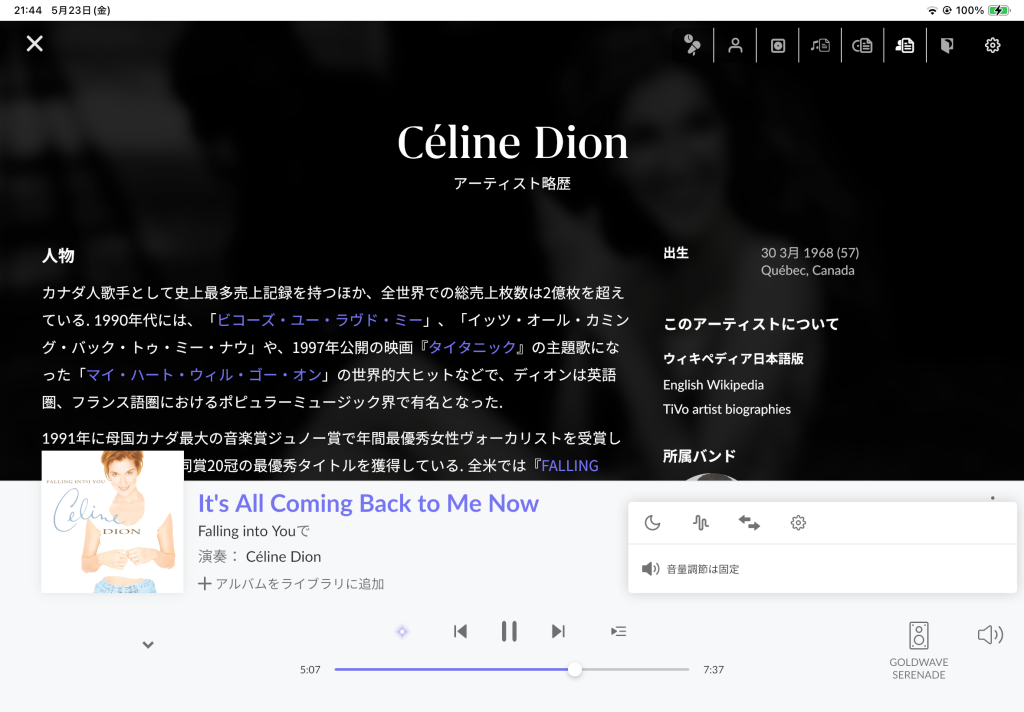
Task: Tap the Wi-Fi indicator in the status bar
Action: [932, 10]
